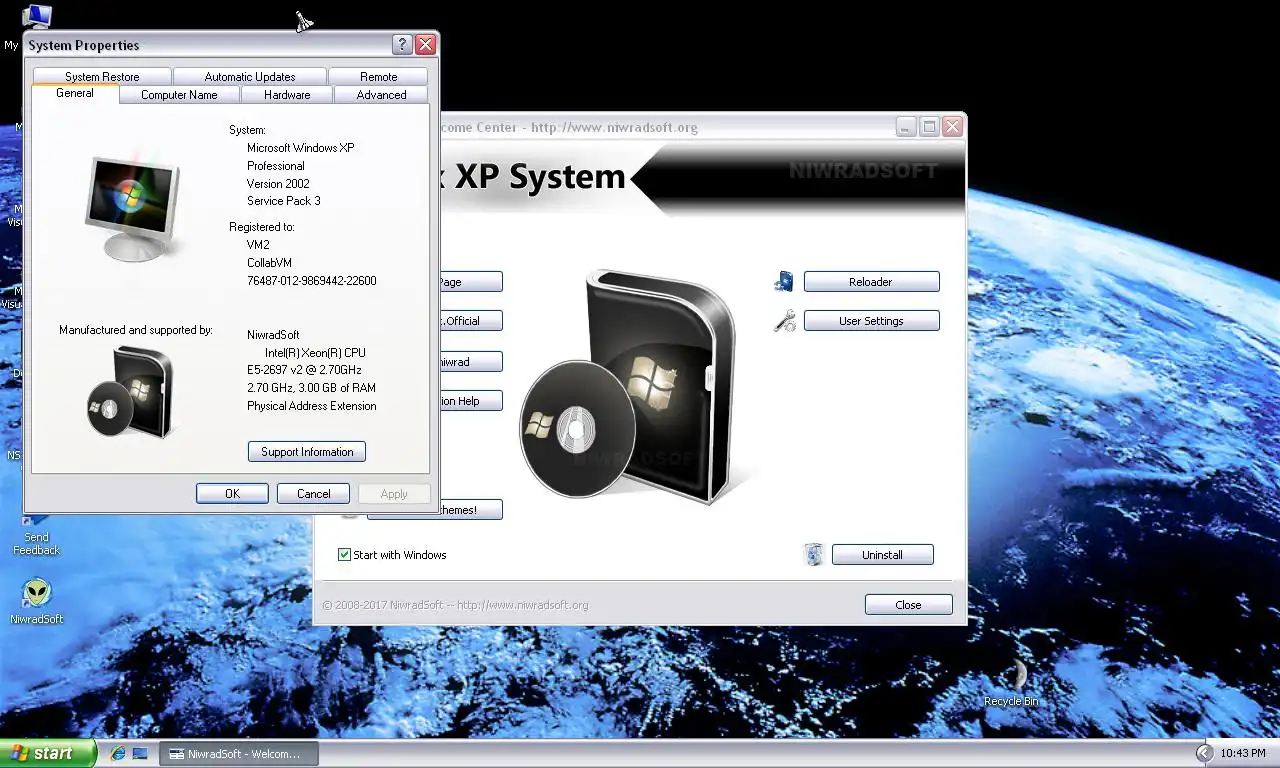
Task: Show hidden system tray icons
Action: (x=1204, y=753)
